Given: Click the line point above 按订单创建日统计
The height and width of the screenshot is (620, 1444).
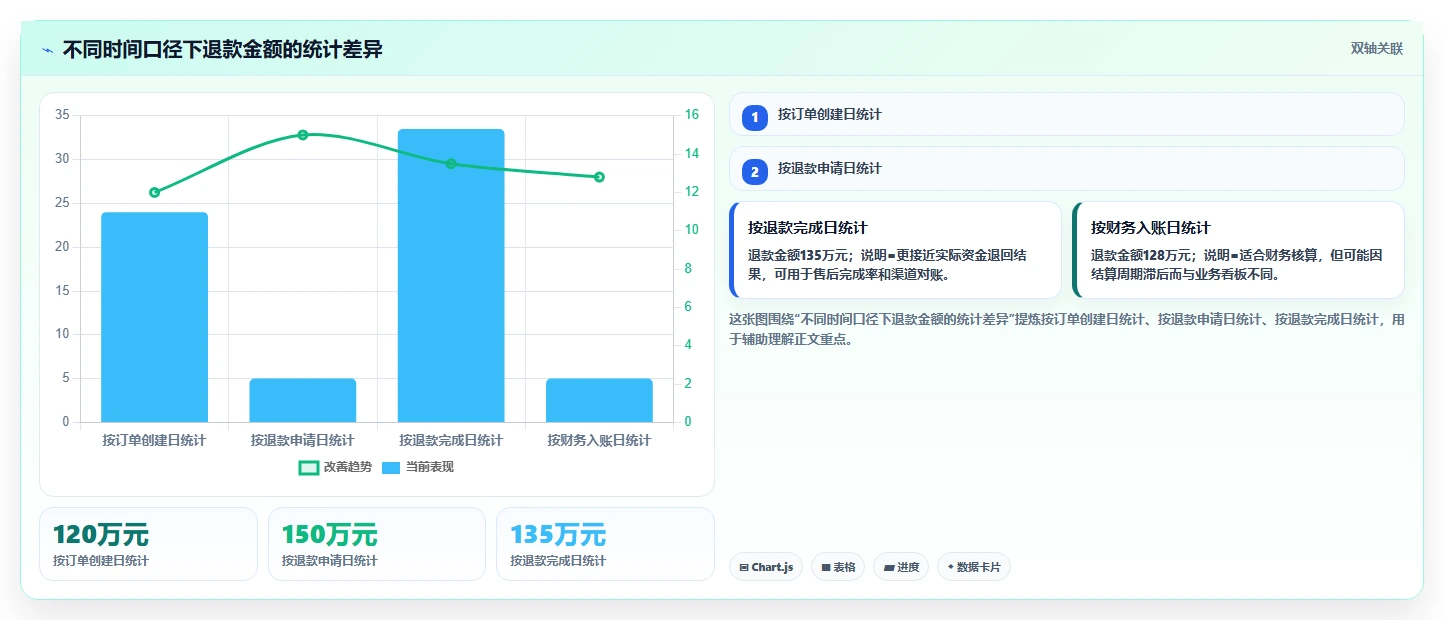Looking at the screenshot, I should (x=154, y=192).
